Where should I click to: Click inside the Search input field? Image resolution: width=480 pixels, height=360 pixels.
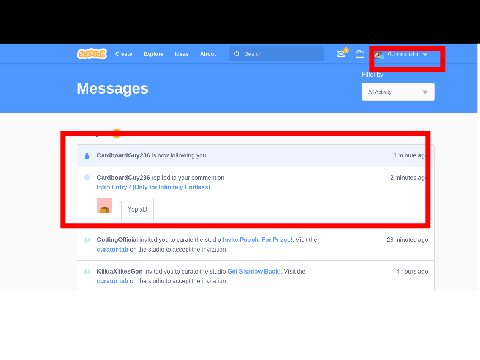tap(276, 54)
